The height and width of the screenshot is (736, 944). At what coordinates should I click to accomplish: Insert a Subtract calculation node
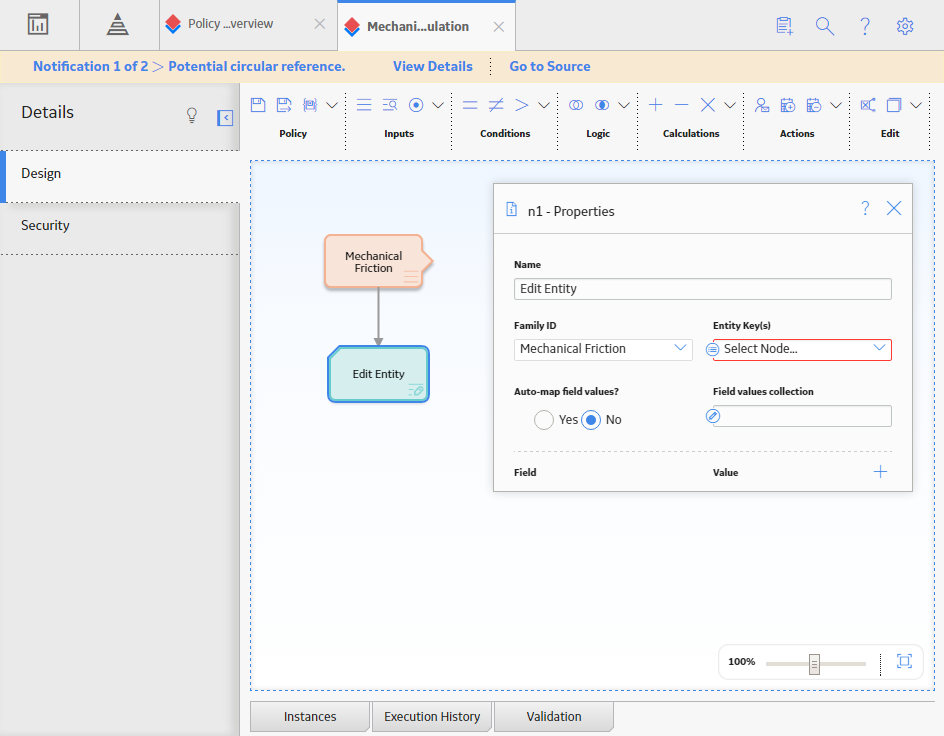682,105
